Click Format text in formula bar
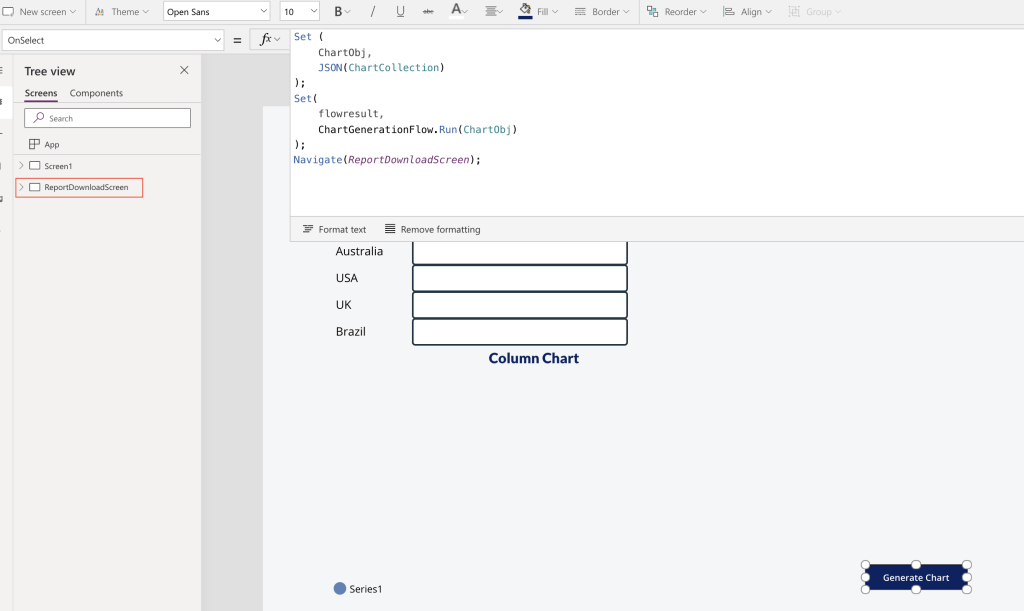The image size is (1024, 611). click(334, 229)
